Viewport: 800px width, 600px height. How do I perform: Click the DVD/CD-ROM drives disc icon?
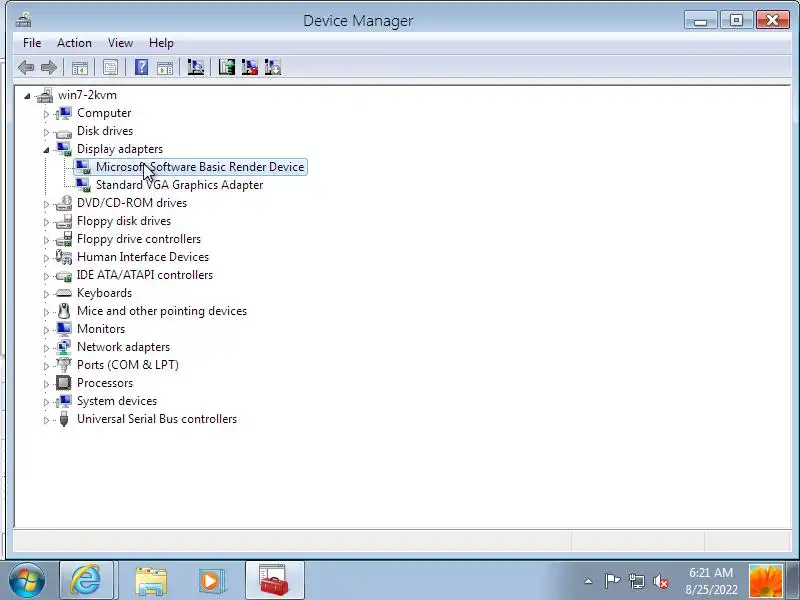tap(64, 203)
